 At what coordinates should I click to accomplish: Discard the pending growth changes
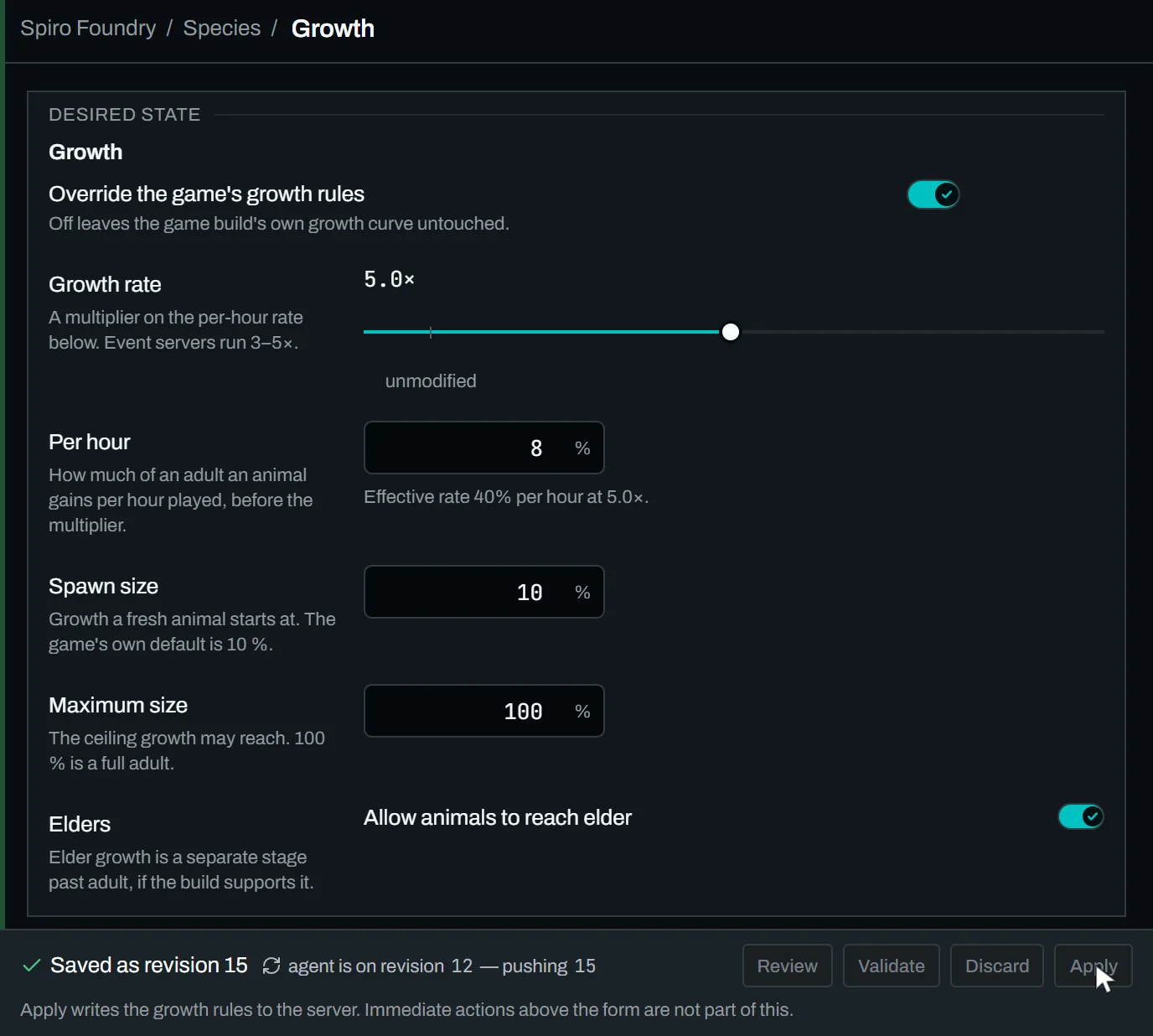[x=997, y=966]
